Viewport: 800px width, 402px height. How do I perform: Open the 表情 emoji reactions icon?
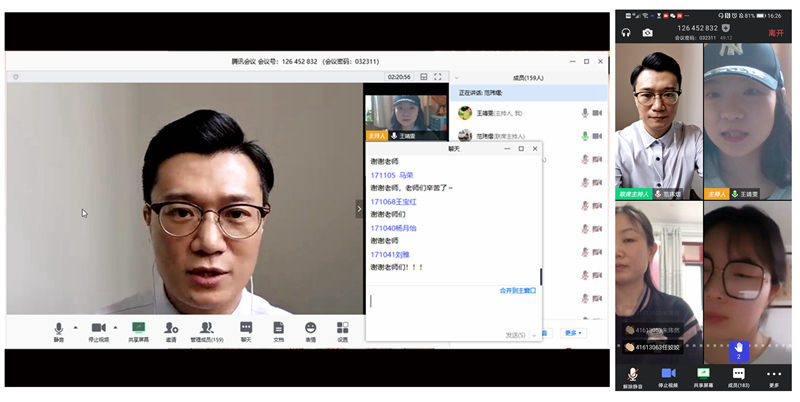point(311,328)
